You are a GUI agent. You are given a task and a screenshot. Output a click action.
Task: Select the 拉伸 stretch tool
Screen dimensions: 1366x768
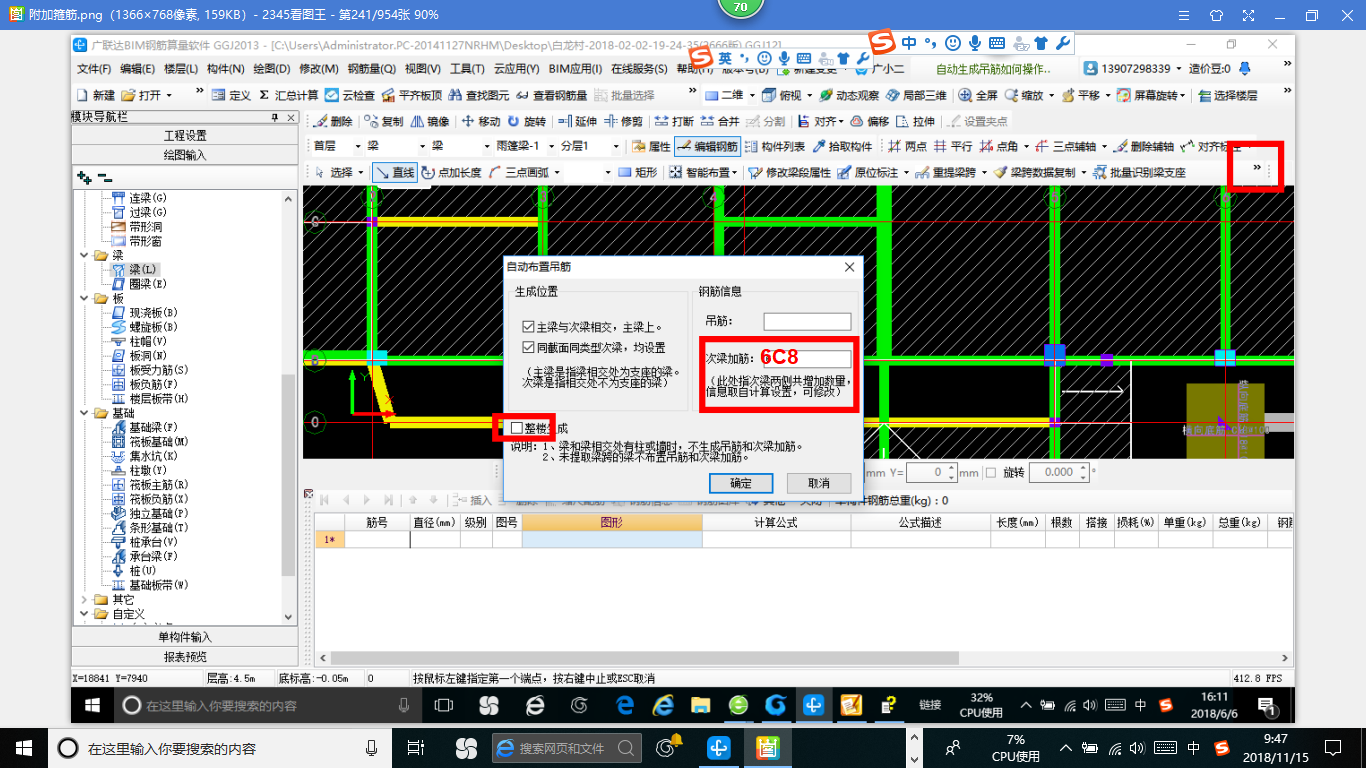(916, 121)
